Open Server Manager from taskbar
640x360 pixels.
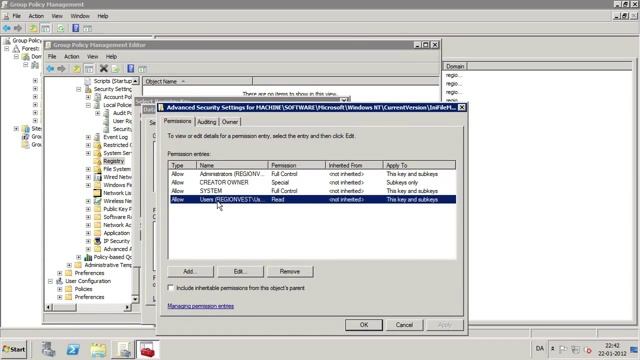tap(48, 349)
